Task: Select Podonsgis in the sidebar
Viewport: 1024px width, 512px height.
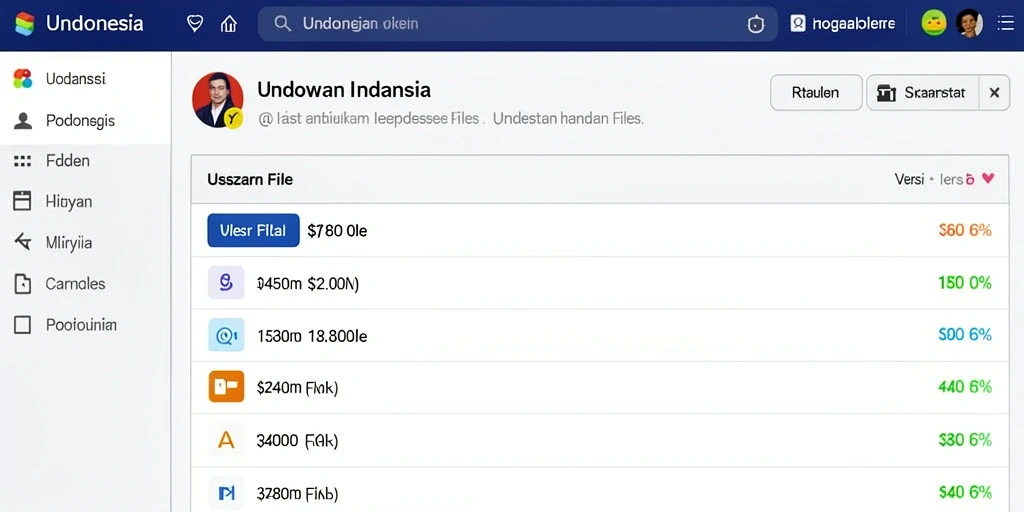Action: [x=80, y=121]
